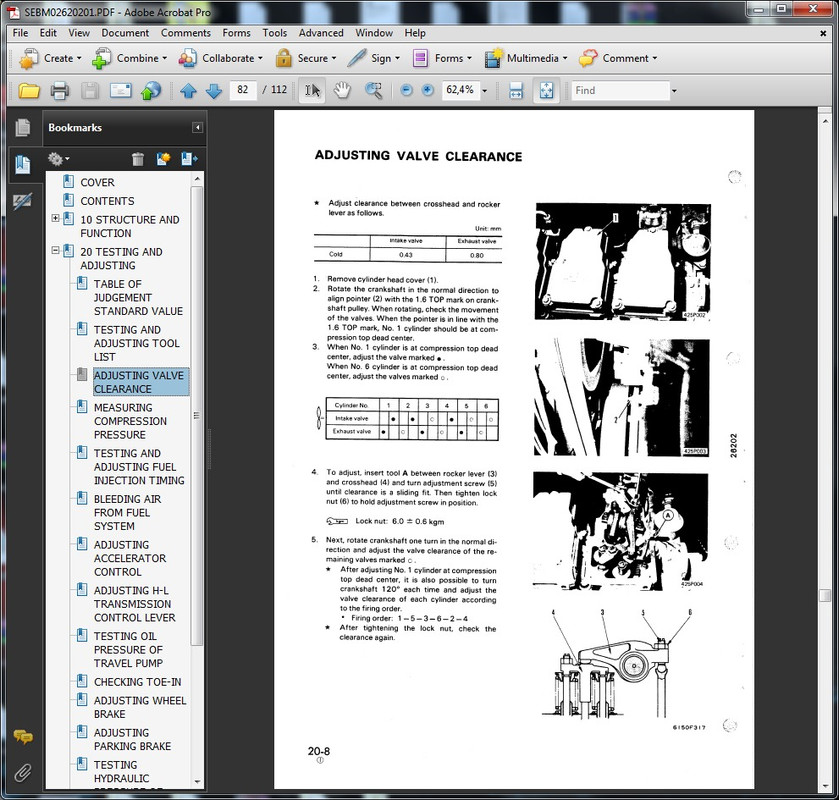
Task: Open the Measuring Compression Pressure bookmark
Action: [x=131, y=421]
